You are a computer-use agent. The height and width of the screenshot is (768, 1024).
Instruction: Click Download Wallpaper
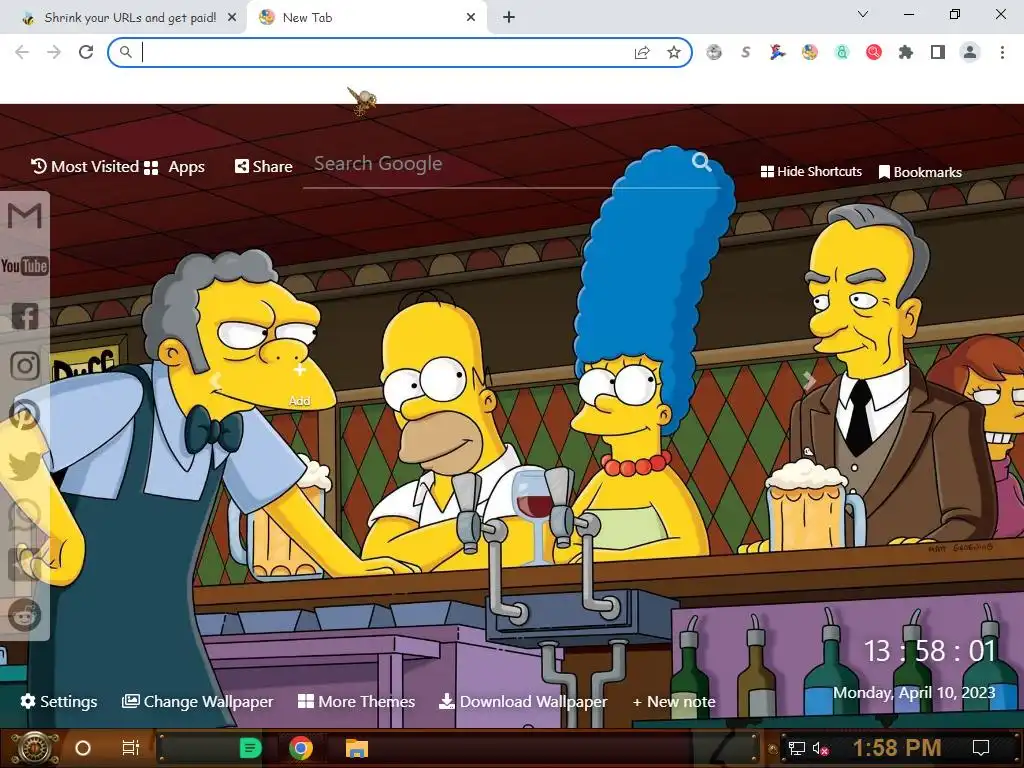(523, 701)
